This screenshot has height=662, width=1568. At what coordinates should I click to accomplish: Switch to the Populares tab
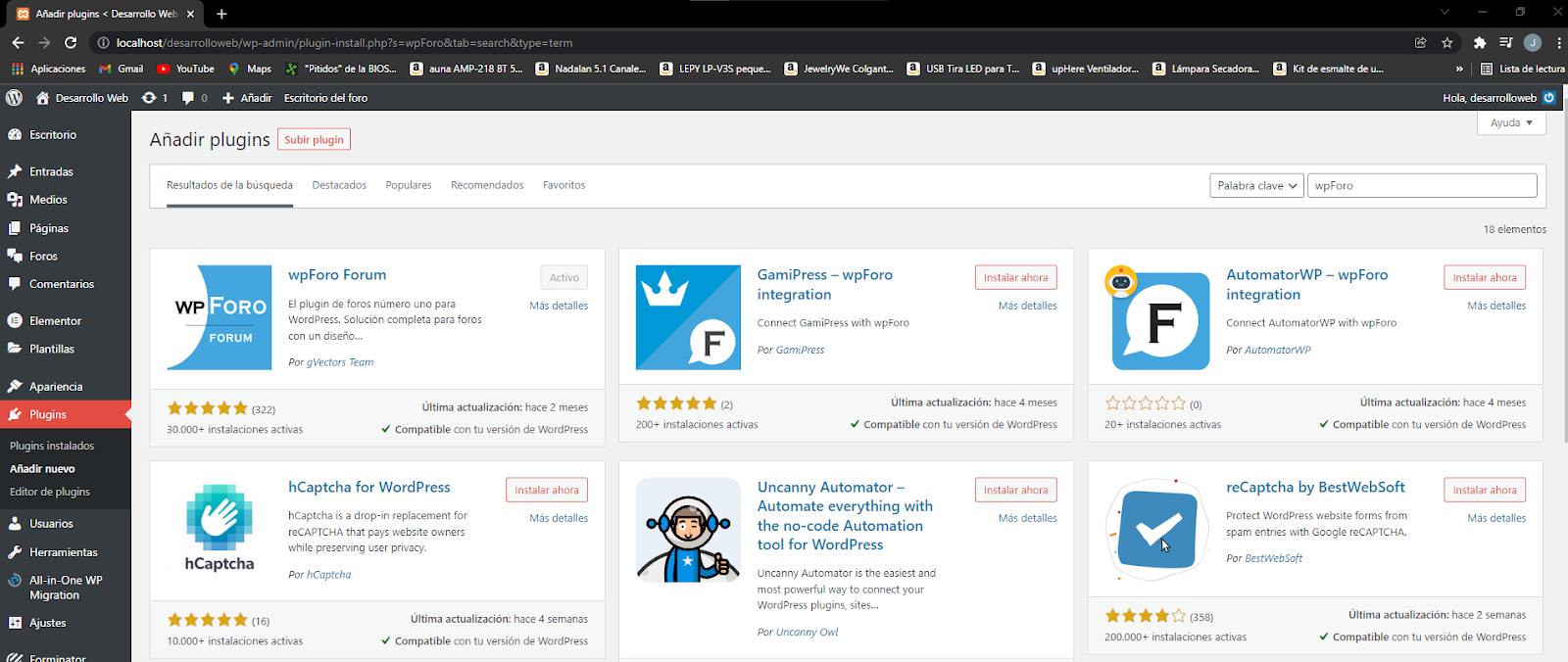[x=409, y=185]
